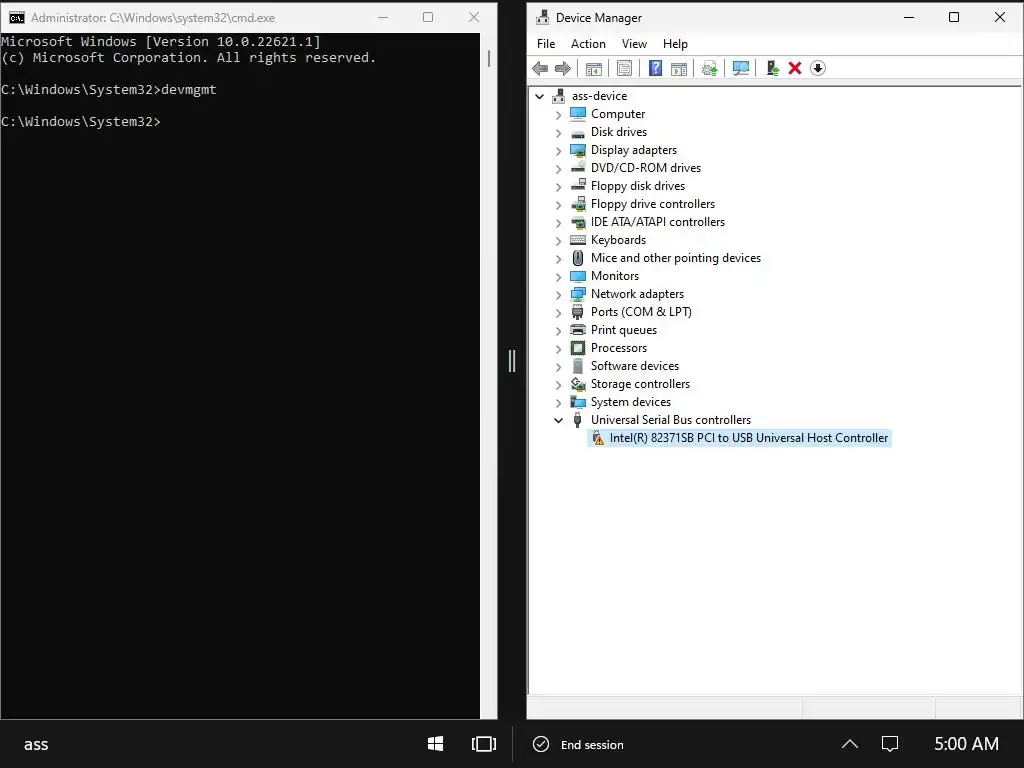The image size is (1024, 768).
Task: Select the IDE ATA/ATAPI controllers label
Action: tap(658, 222)
